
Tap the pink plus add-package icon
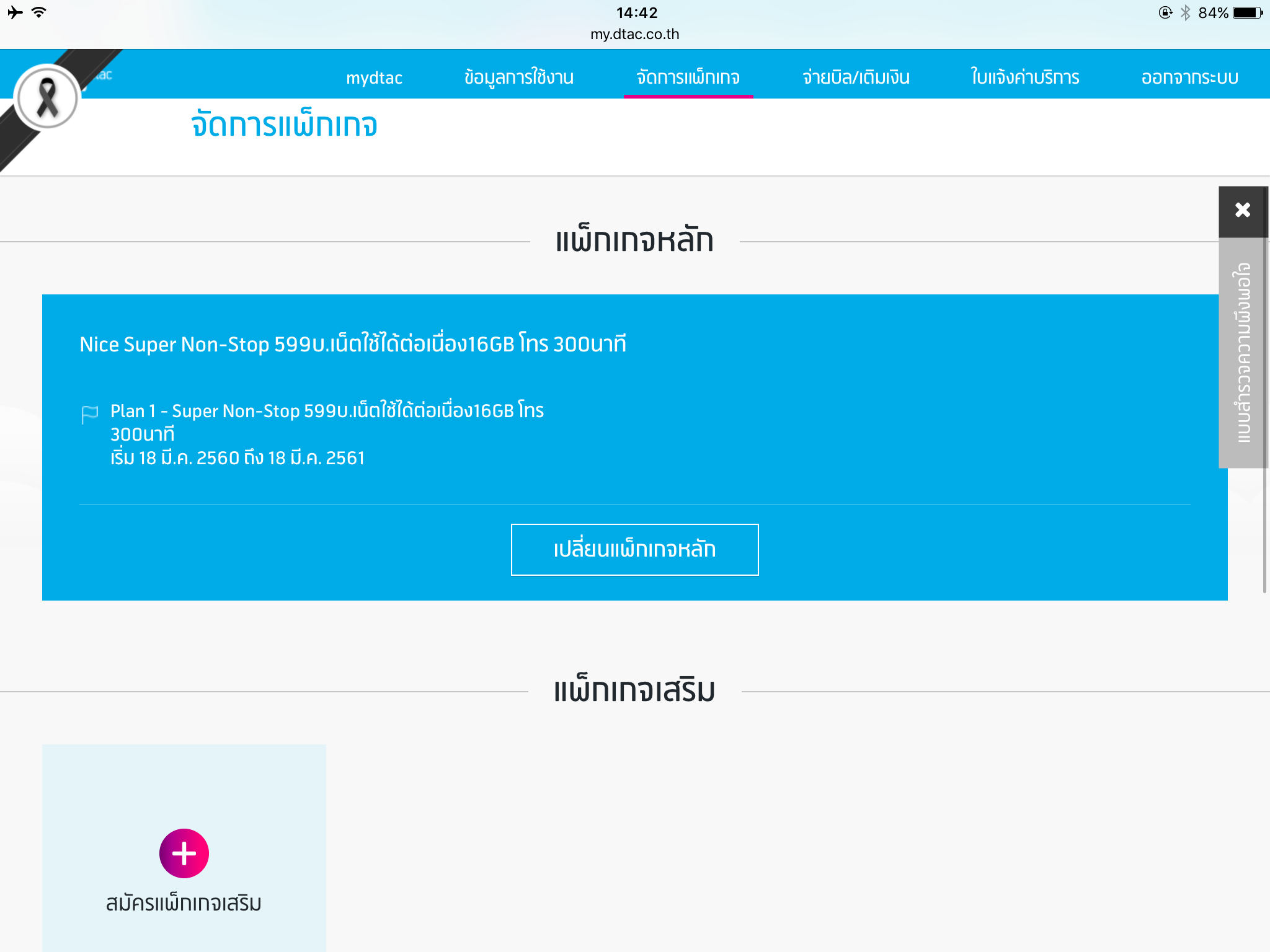[184, 853]
